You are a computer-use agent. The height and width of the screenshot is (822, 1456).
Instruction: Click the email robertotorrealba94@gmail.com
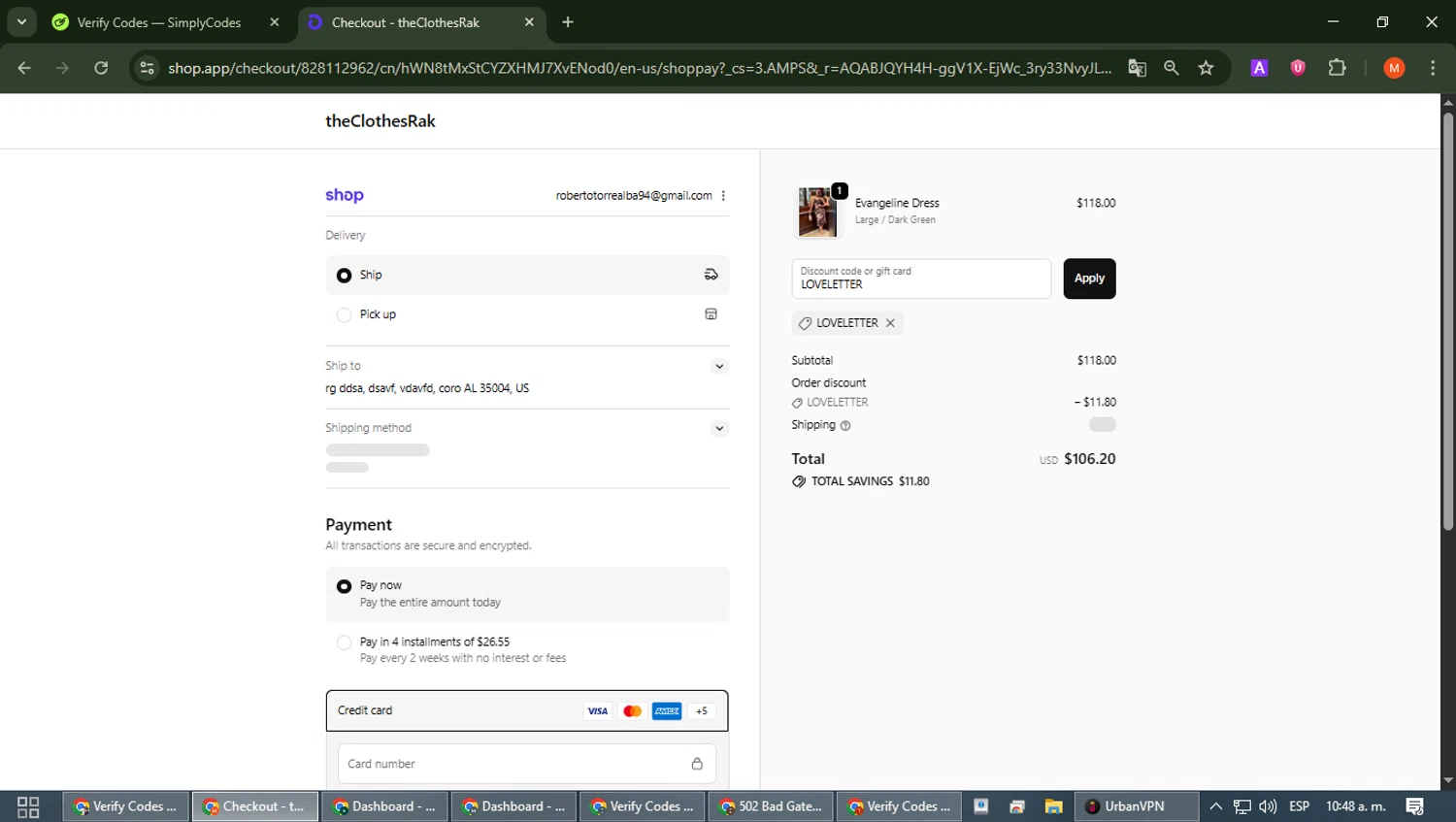tap(634, 196)
